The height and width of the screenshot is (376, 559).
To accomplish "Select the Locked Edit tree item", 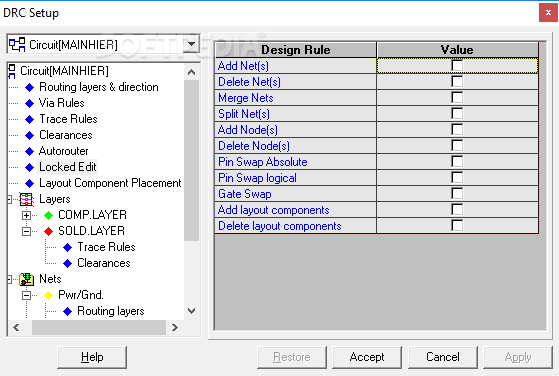I will (x=68, y=167).
